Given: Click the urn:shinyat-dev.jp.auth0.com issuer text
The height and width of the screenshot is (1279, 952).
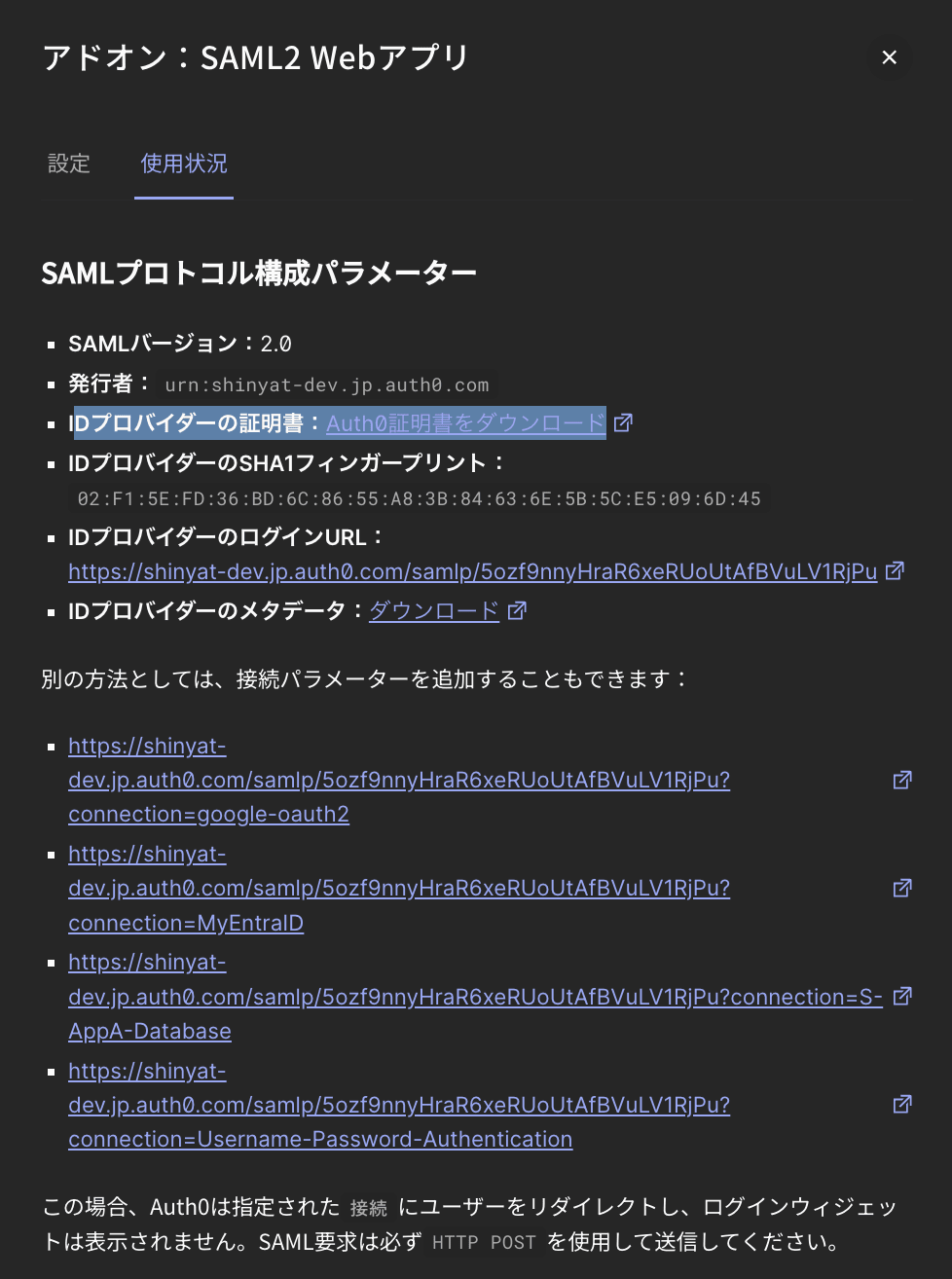Looking at the screenshot, I should click(326, 384).
